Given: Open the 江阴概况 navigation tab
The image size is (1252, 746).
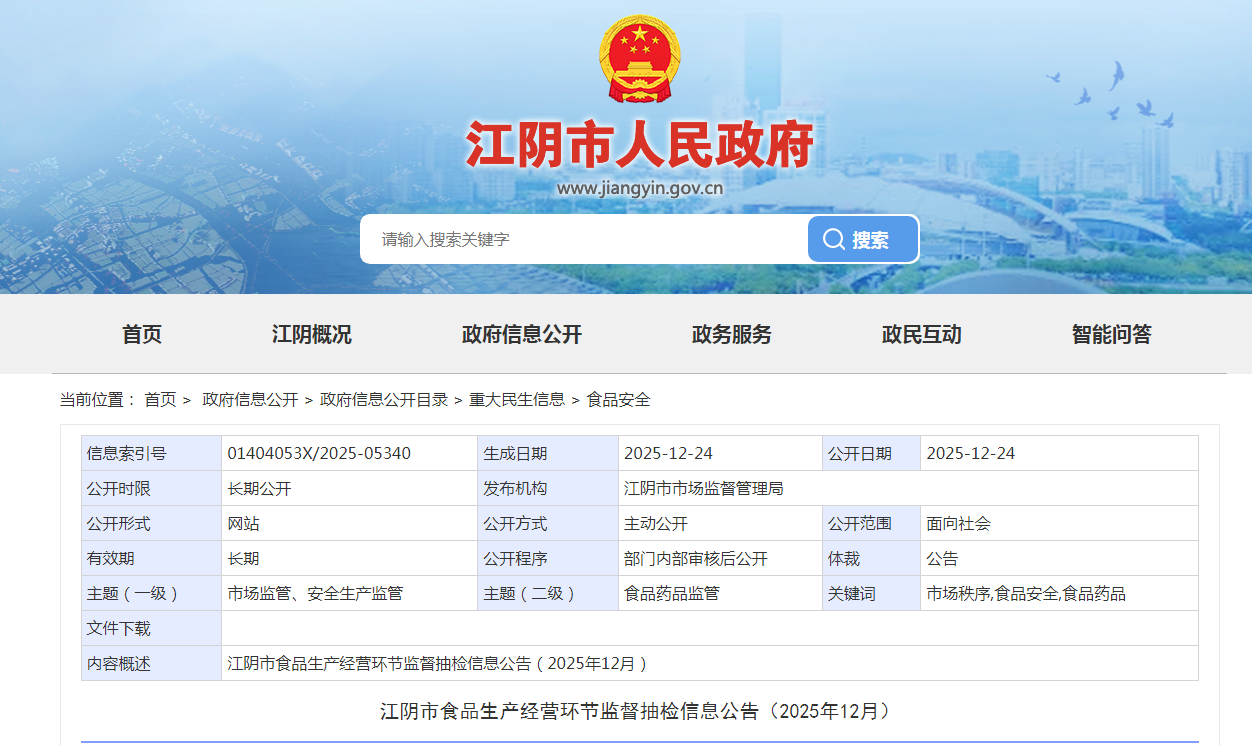Looking at the screenshot, I should (x=312, y=334).
